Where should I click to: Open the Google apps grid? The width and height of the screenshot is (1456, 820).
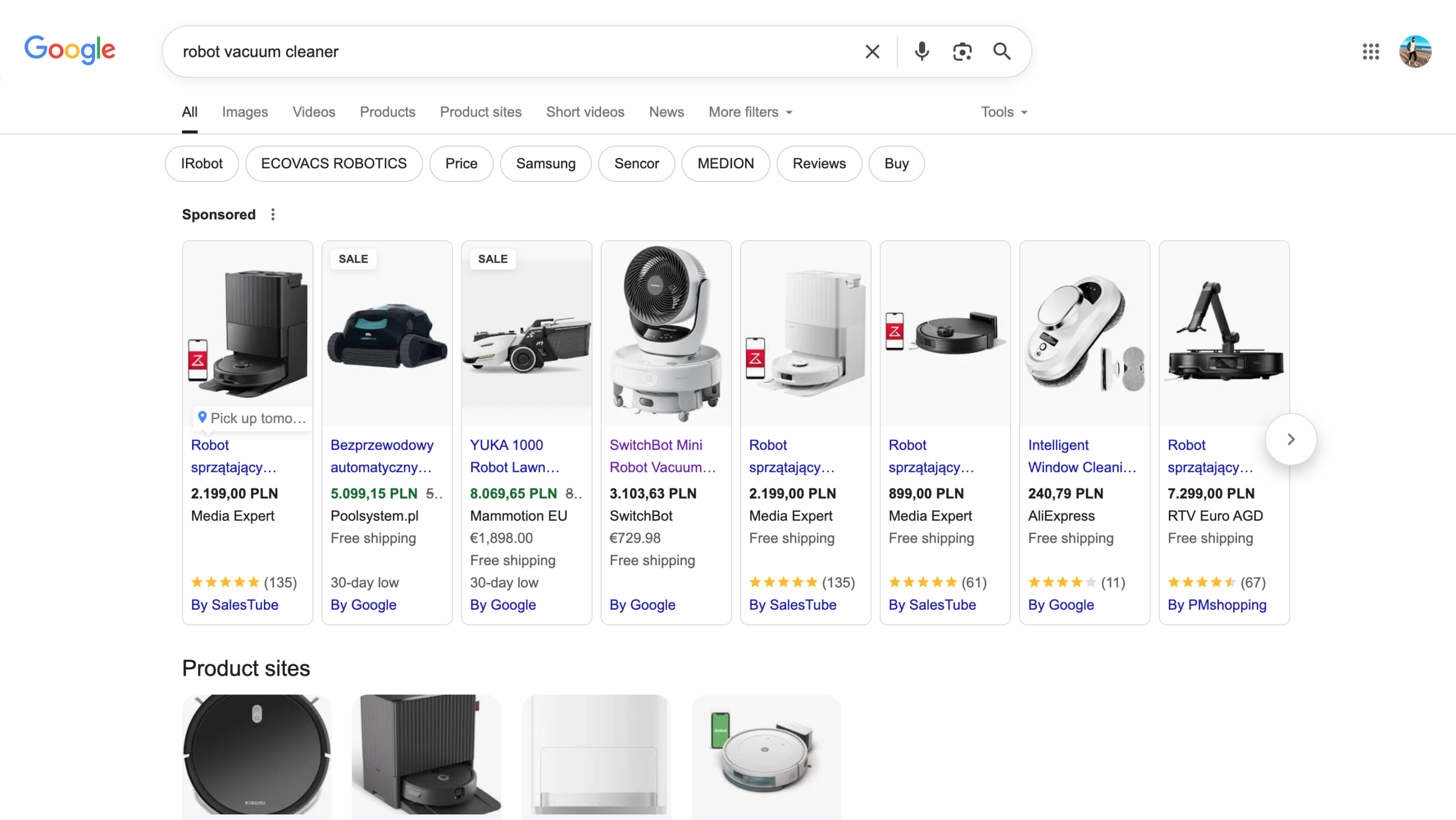tap(1371, 51)
